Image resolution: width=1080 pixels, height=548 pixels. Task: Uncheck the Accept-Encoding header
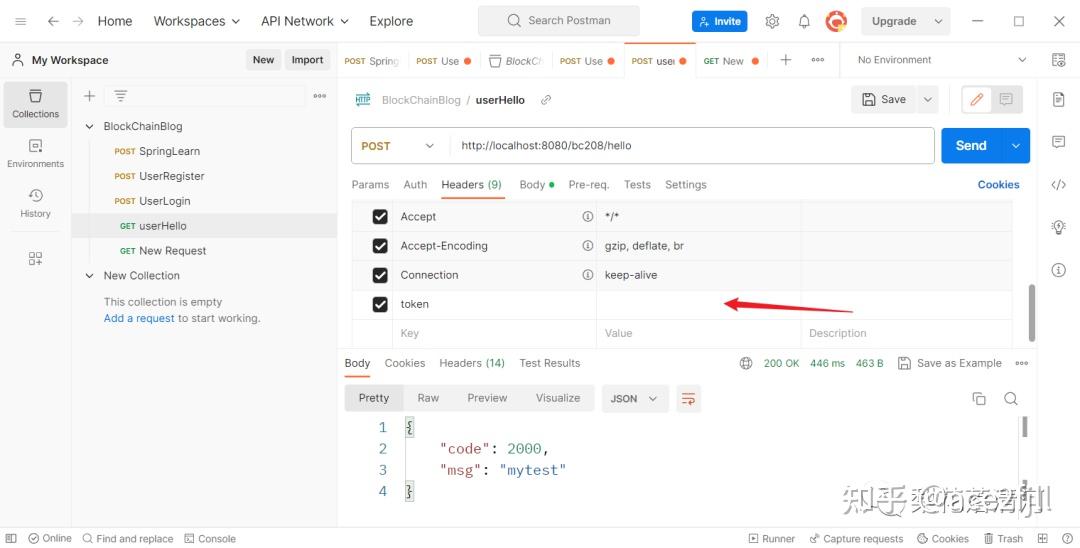pos(380,246)
